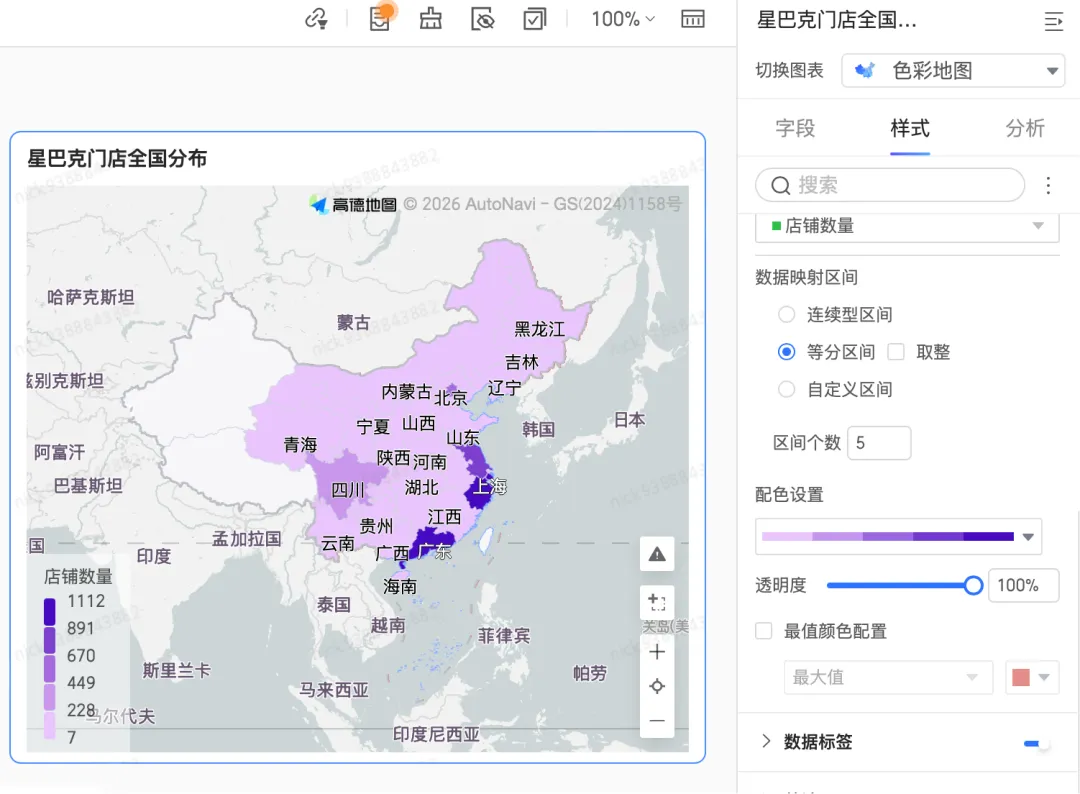This screenshot has width=1080, height=794.
Task: Click the warning triangle map button
Action: (656, 554)
